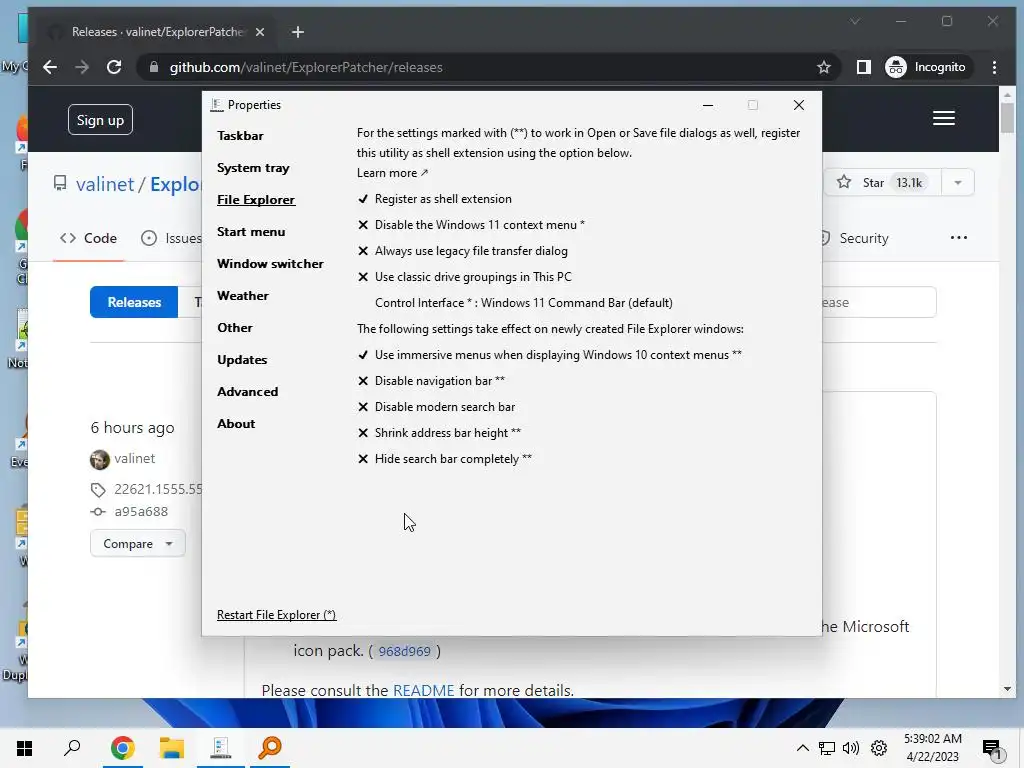The image size is (1024, 768).
Task: Toggle Disable navigation bar option
Action: click(431, 381)
